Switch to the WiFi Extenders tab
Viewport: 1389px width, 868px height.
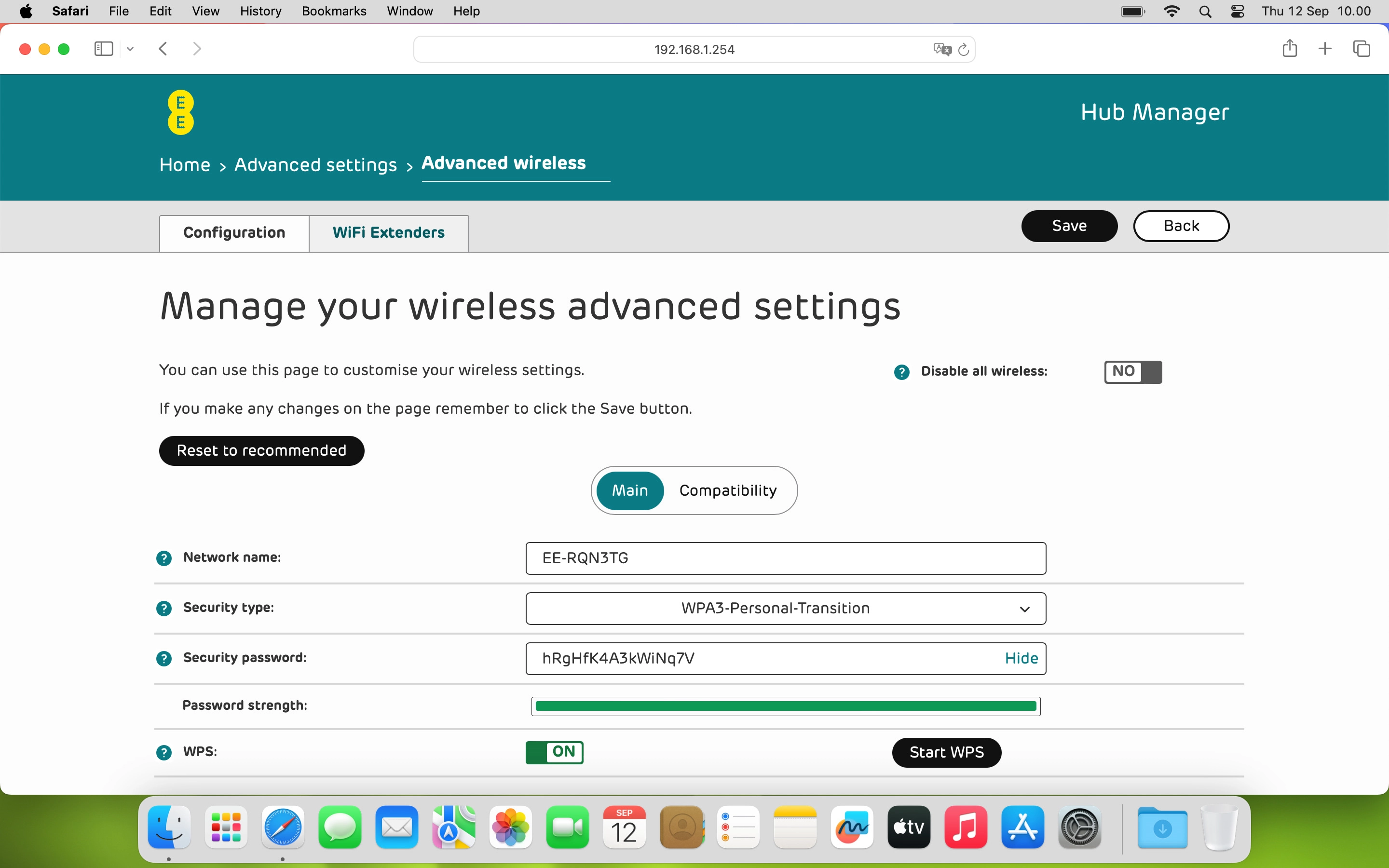point(389,232)
